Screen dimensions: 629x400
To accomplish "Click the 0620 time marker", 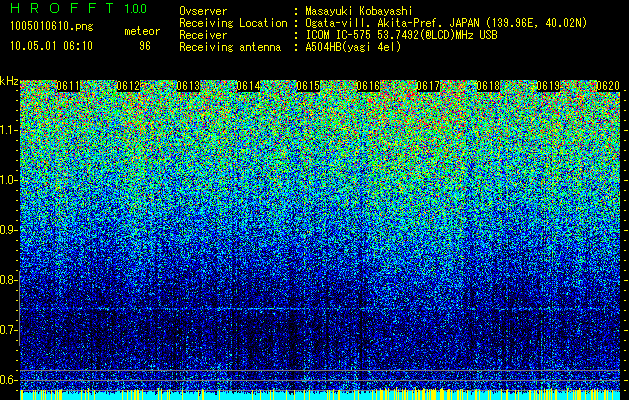I will pyautogui.click(x=608, y=86).
